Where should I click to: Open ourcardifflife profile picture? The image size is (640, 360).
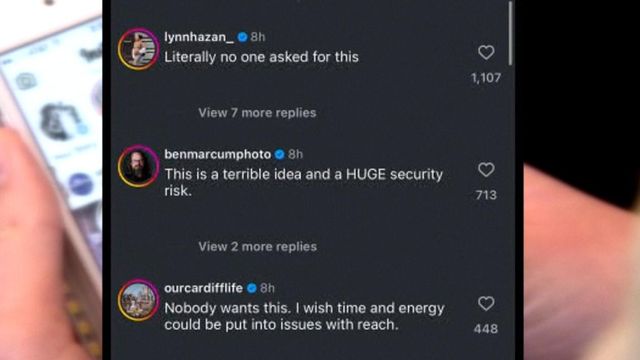click(138, 300)
